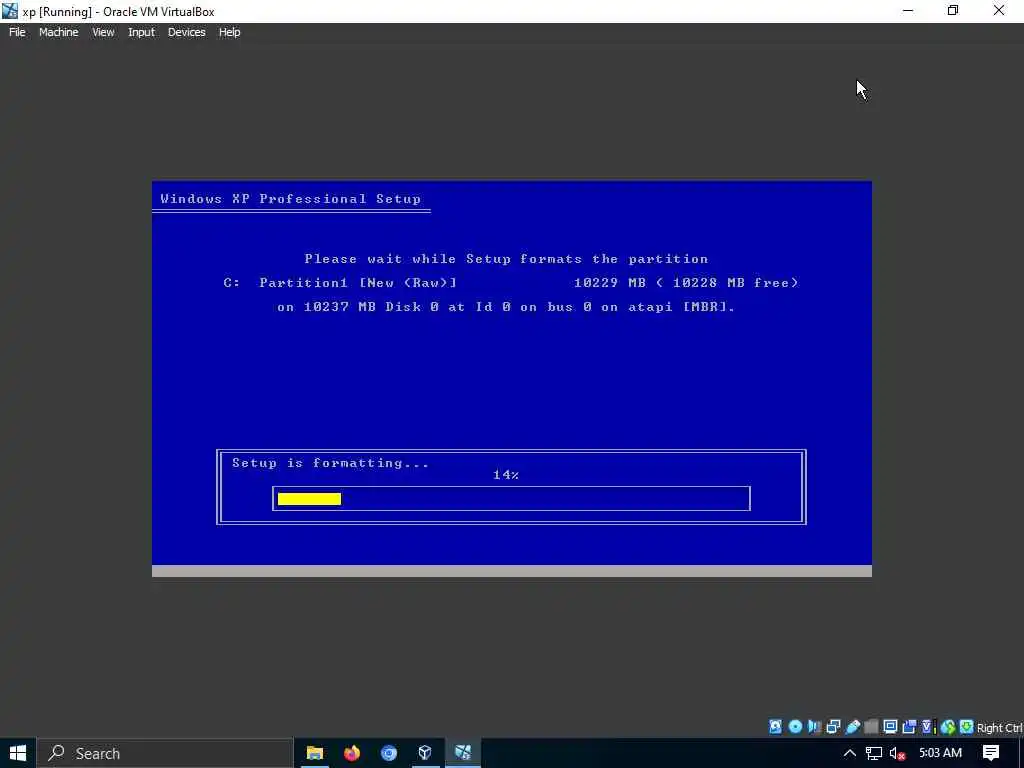The height and width of the screenshot is (768, 1024).
Task: Show hidden system tray icons
Action: [850, 753]
